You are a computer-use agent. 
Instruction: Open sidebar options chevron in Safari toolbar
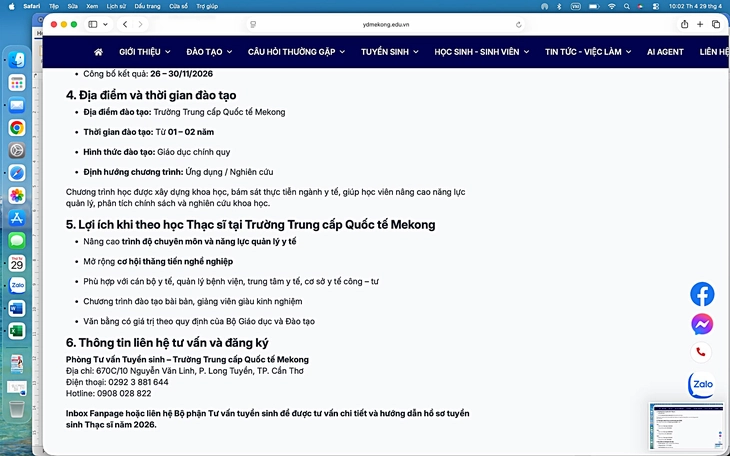[x=105, y=24]
